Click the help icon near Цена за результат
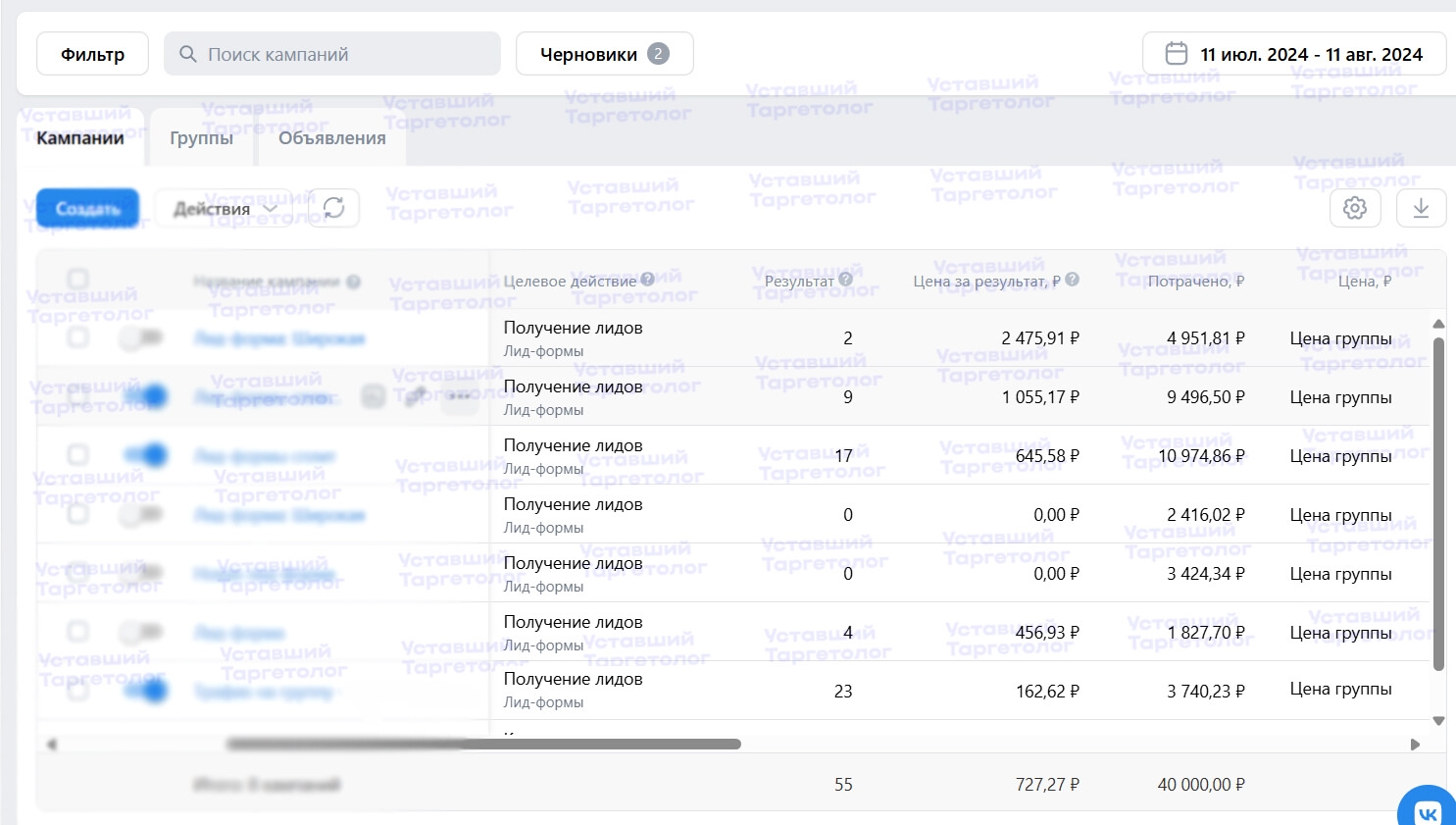The width and height of the screenshot is (1456, 825). pos(1073,280)
